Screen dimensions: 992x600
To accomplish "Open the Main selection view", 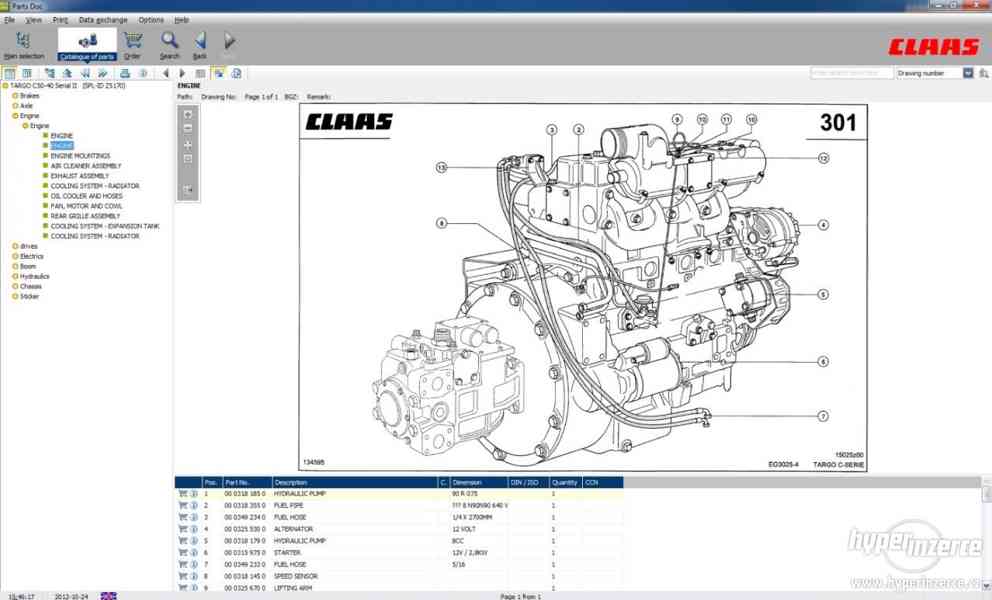I will click(23, 46).
